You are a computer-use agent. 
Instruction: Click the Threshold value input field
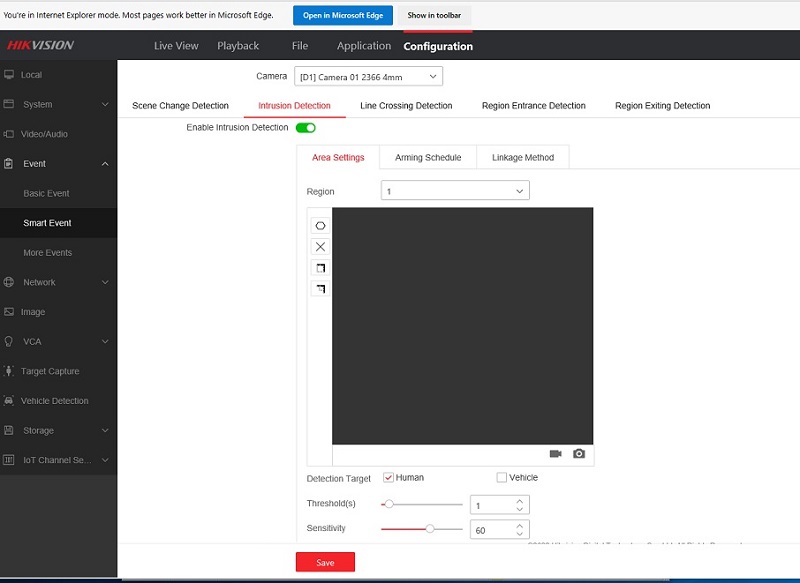pyautogui.click(x=491, y=505)
